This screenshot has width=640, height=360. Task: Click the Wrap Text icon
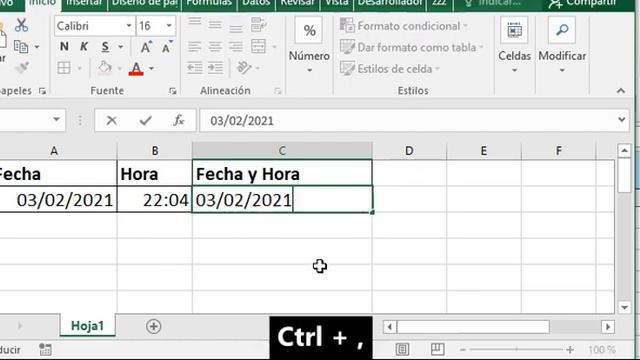tap(258, 25)
